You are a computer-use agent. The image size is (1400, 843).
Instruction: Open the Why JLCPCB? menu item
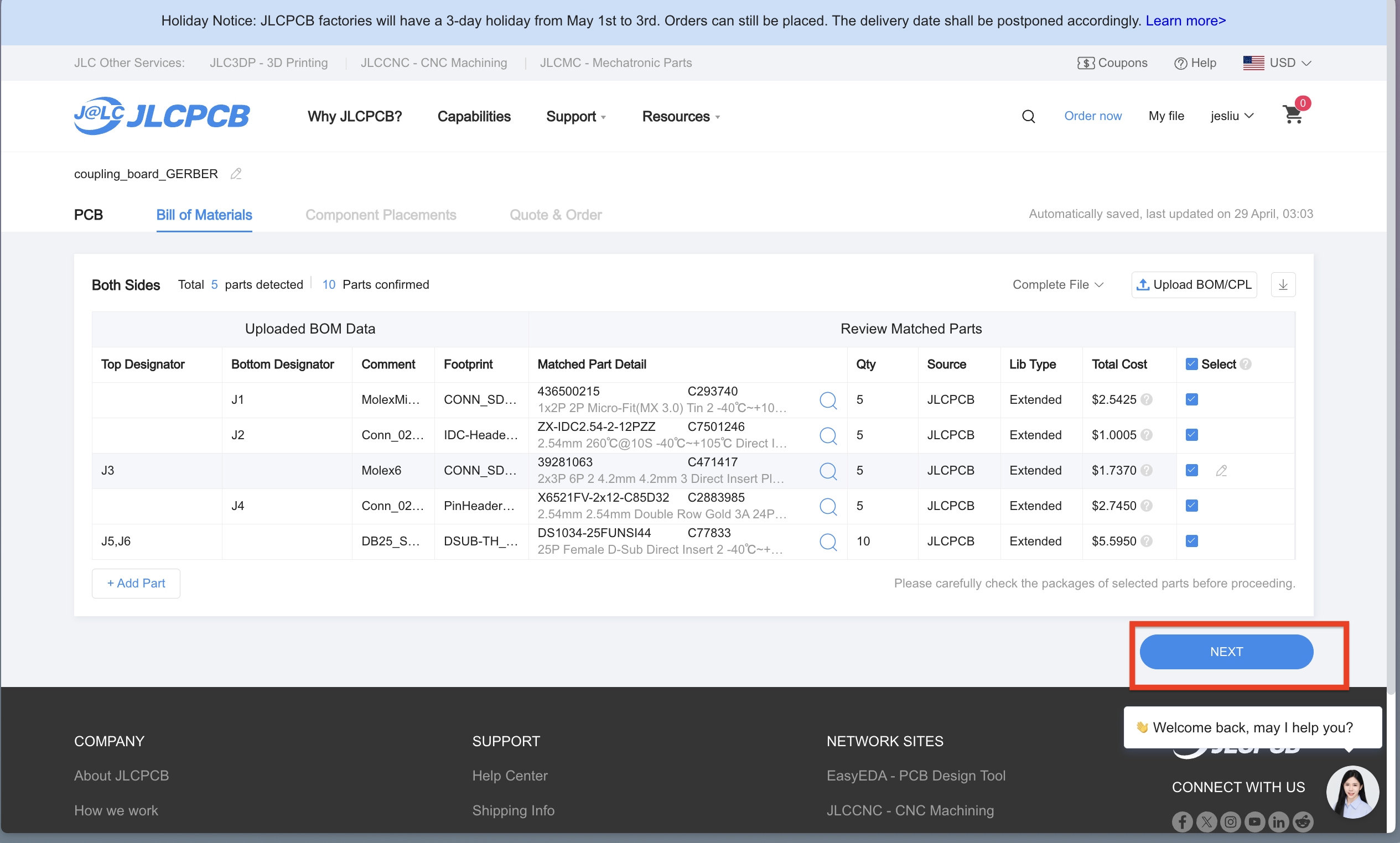click(355, 117)
